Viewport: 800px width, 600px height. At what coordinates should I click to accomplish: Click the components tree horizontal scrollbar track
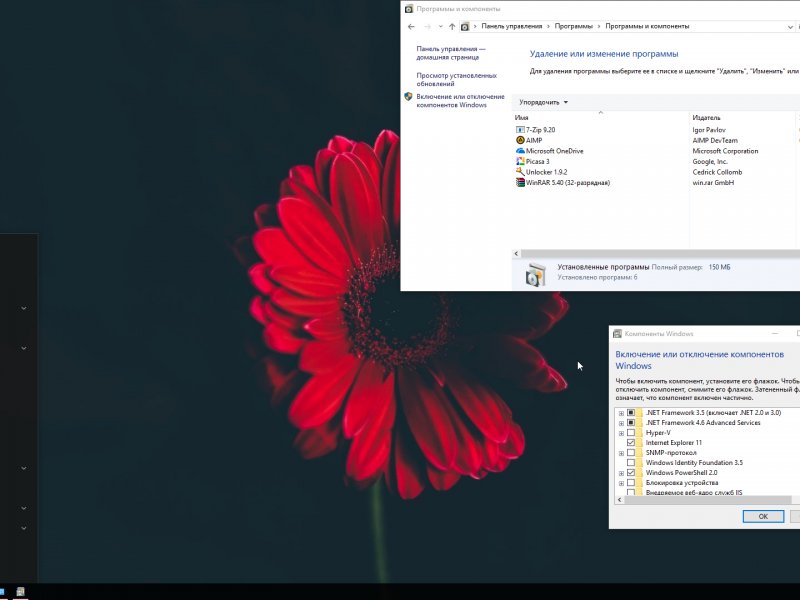(x=708, y=500)
